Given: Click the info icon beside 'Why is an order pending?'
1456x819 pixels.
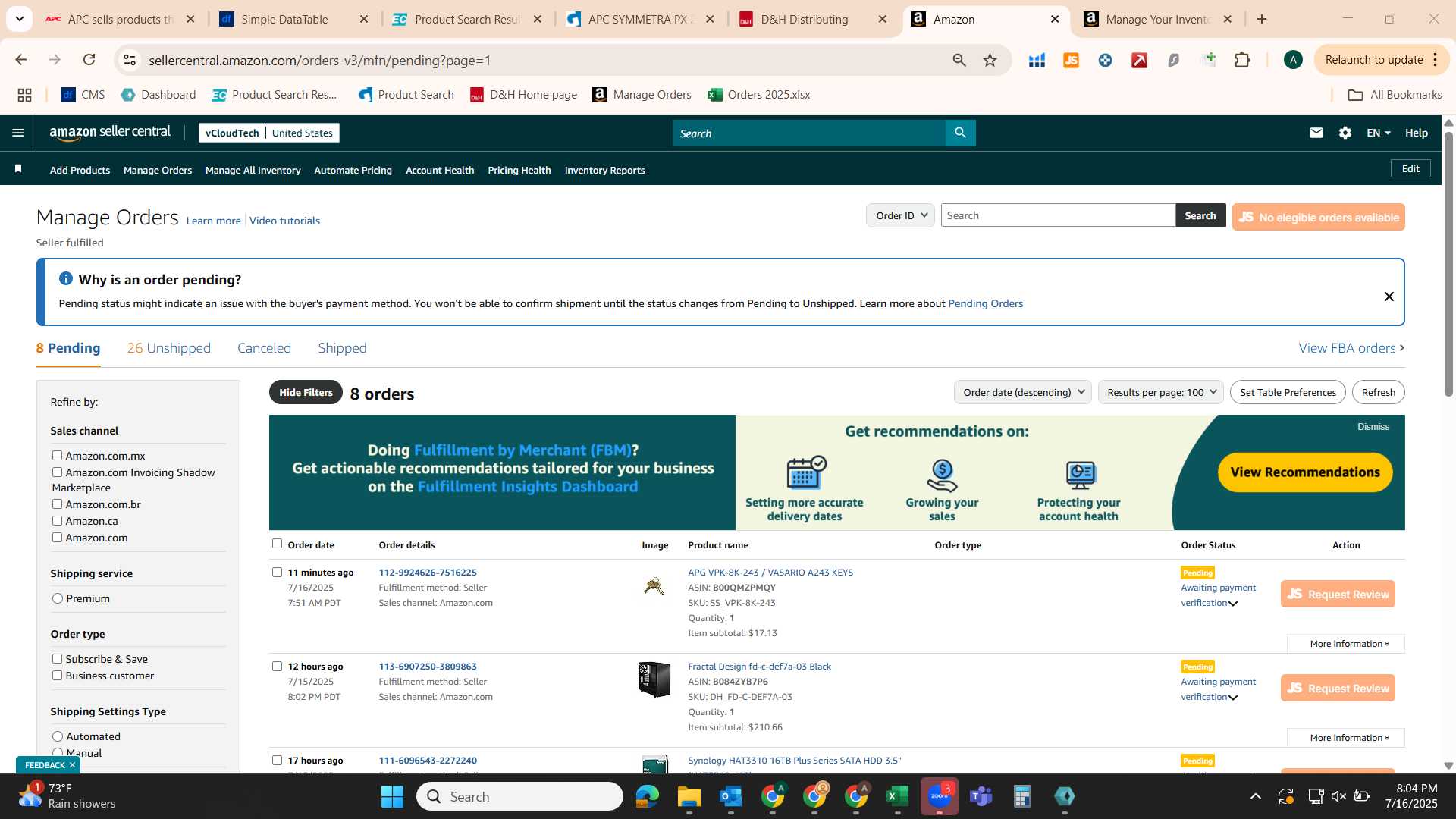Looking at the screenshot, I should 66,278.
